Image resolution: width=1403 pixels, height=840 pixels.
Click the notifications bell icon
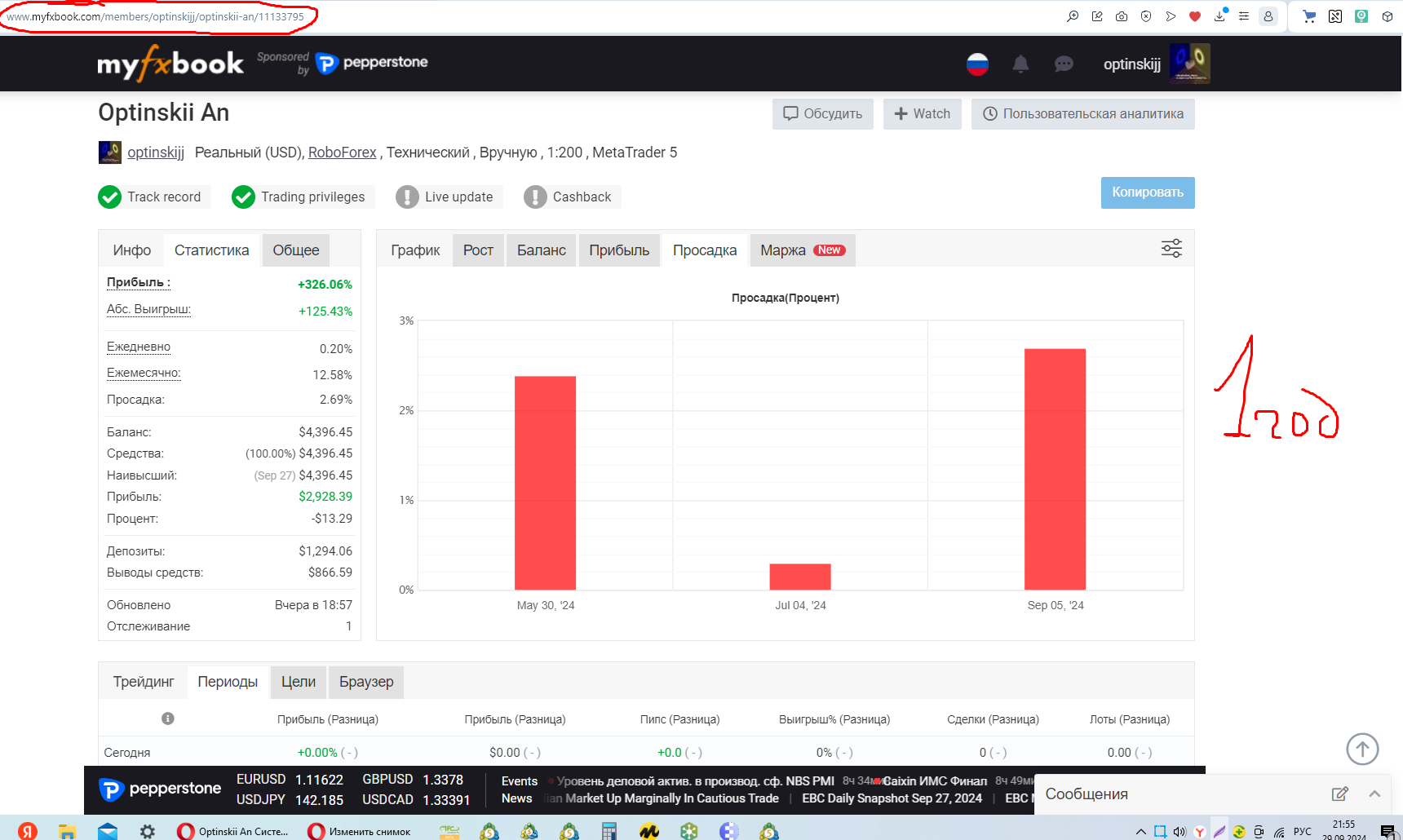(1020, 64)
